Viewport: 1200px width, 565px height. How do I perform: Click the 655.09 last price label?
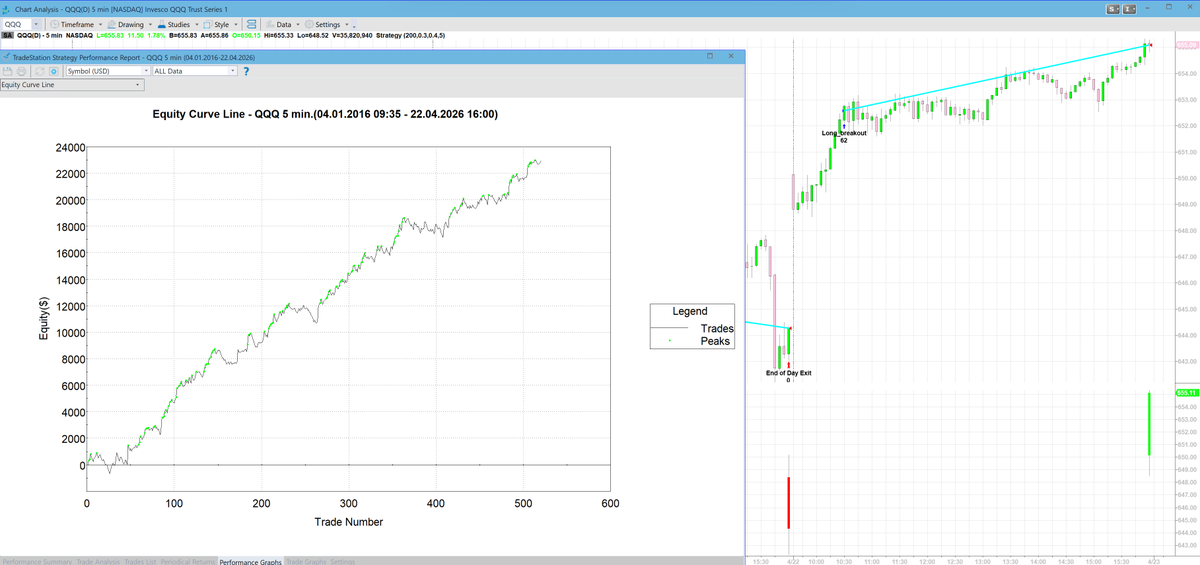point(1186,45)
